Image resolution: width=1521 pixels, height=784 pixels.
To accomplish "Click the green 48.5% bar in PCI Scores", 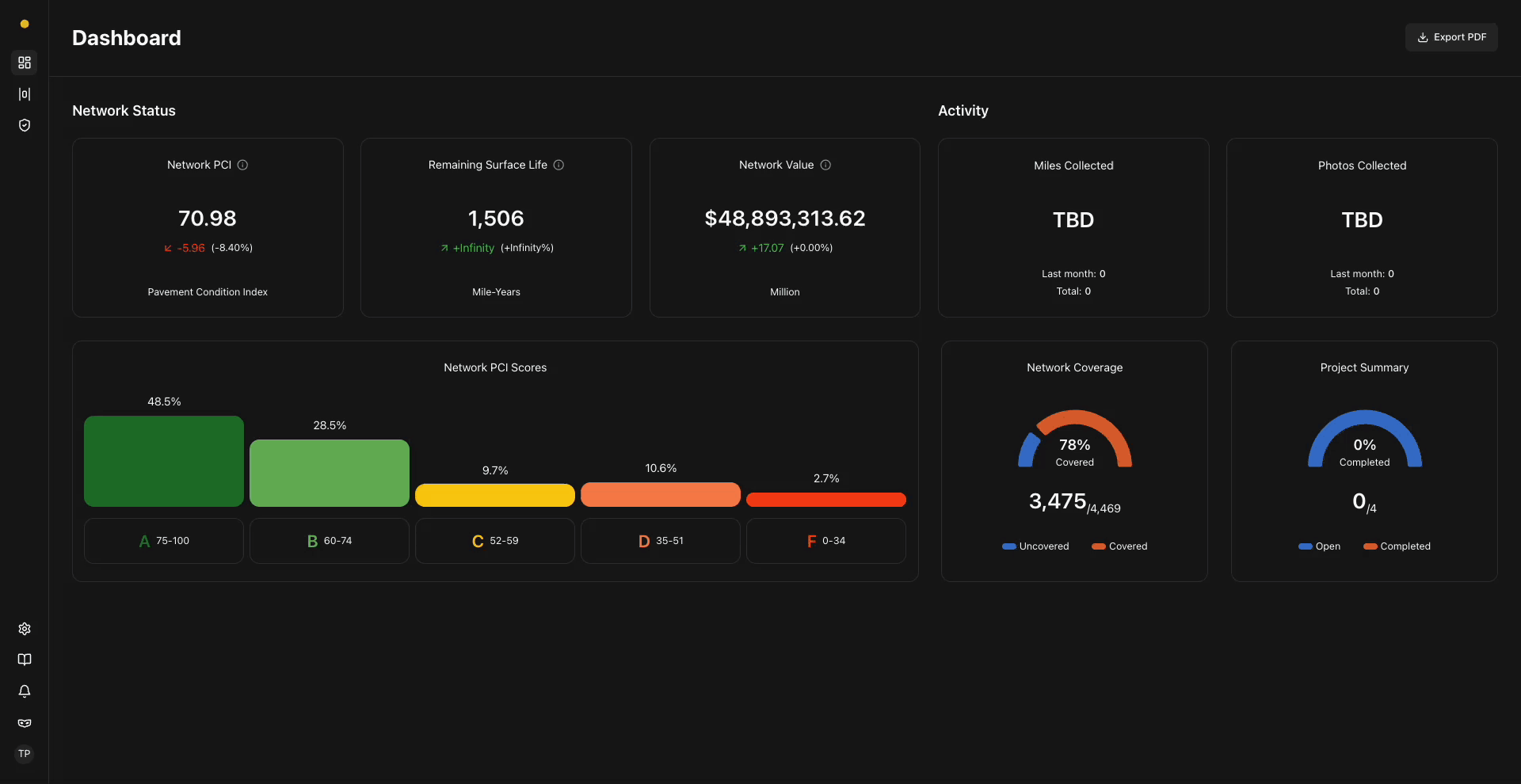I will [162, 461].
